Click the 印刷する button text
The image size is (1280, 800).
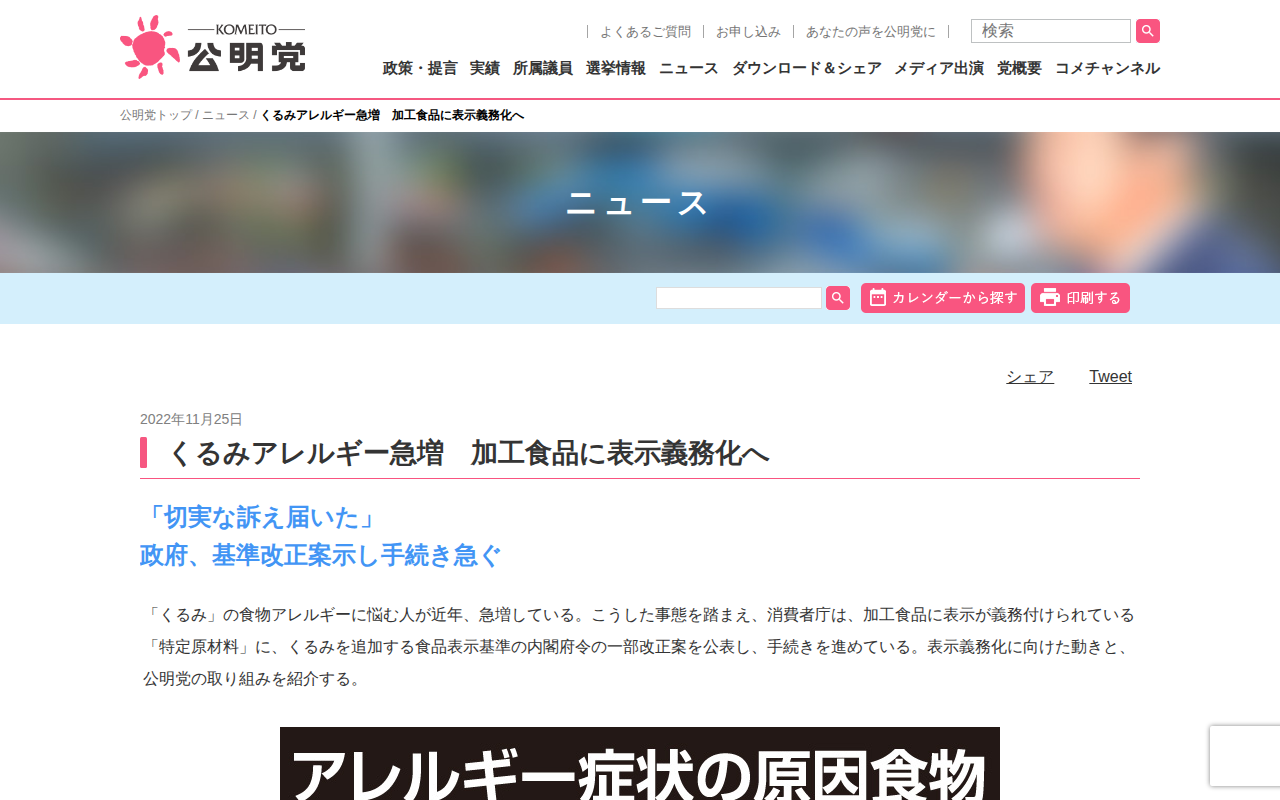tap(1094, 298)
